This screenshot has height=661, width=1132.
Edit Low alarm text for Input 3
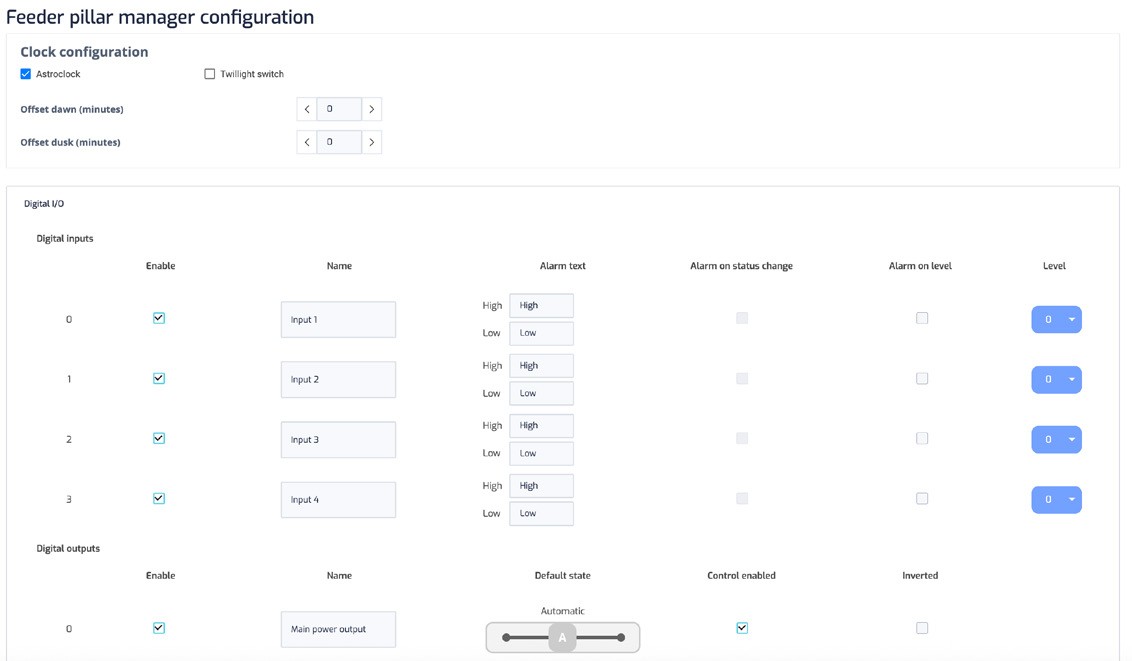click(541, 453)
